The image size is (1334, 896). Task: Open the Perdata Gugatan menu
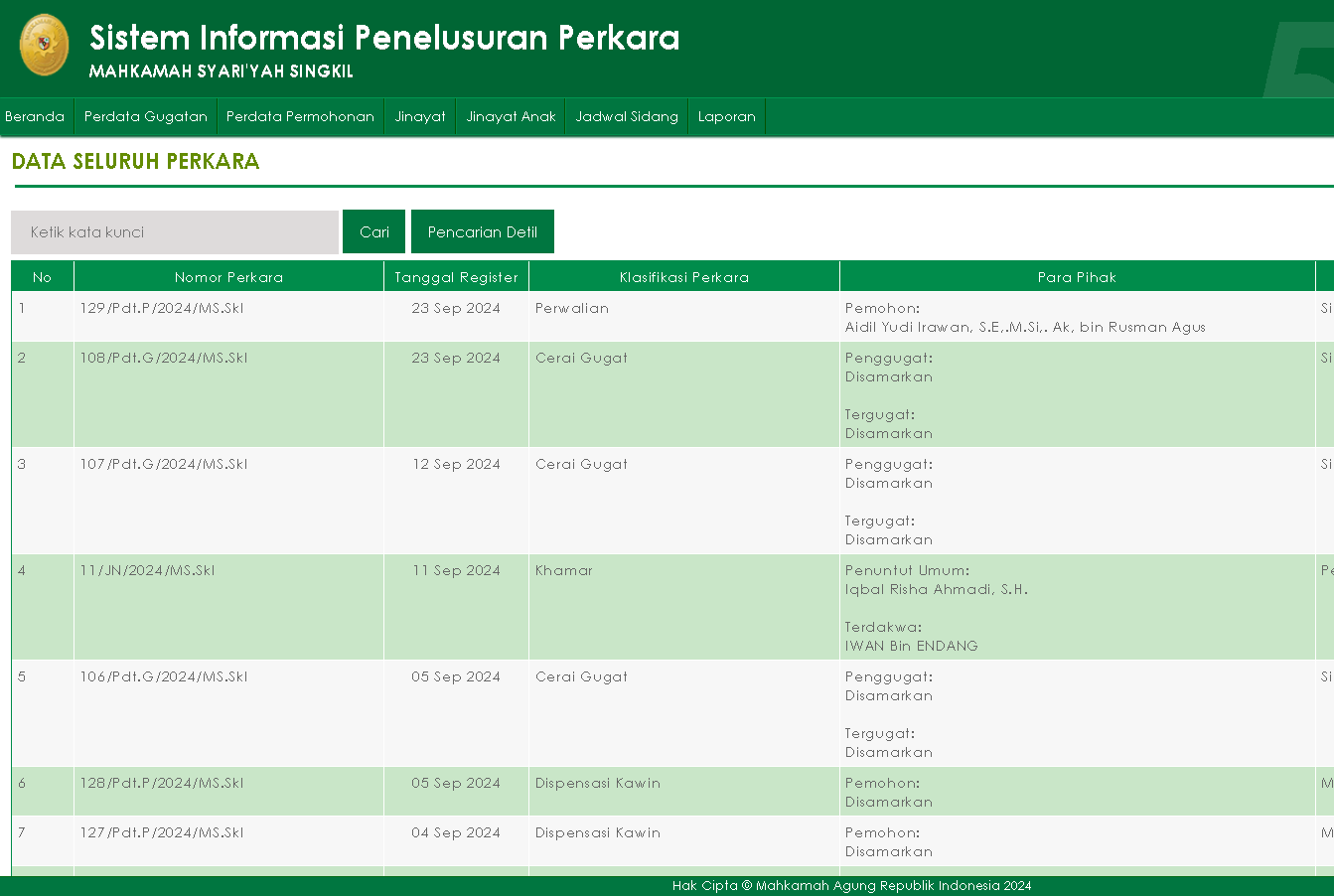[145, 116]
